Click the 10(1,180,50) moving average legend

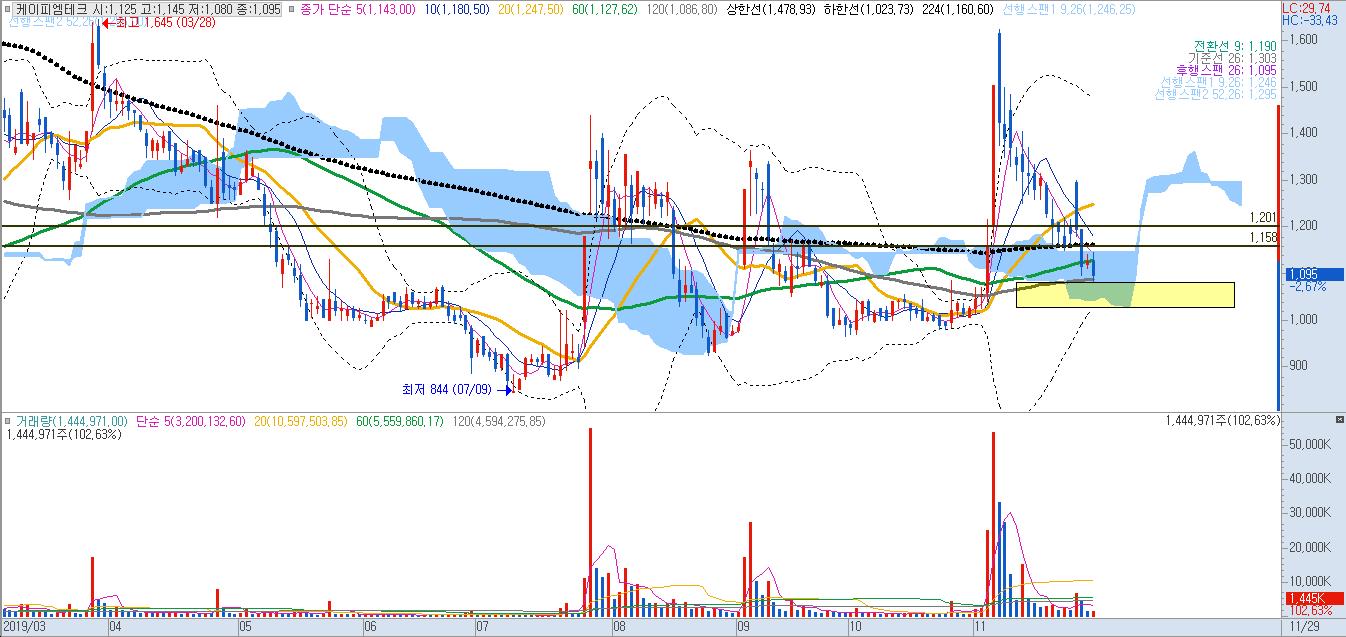click(x=456, y=8)
